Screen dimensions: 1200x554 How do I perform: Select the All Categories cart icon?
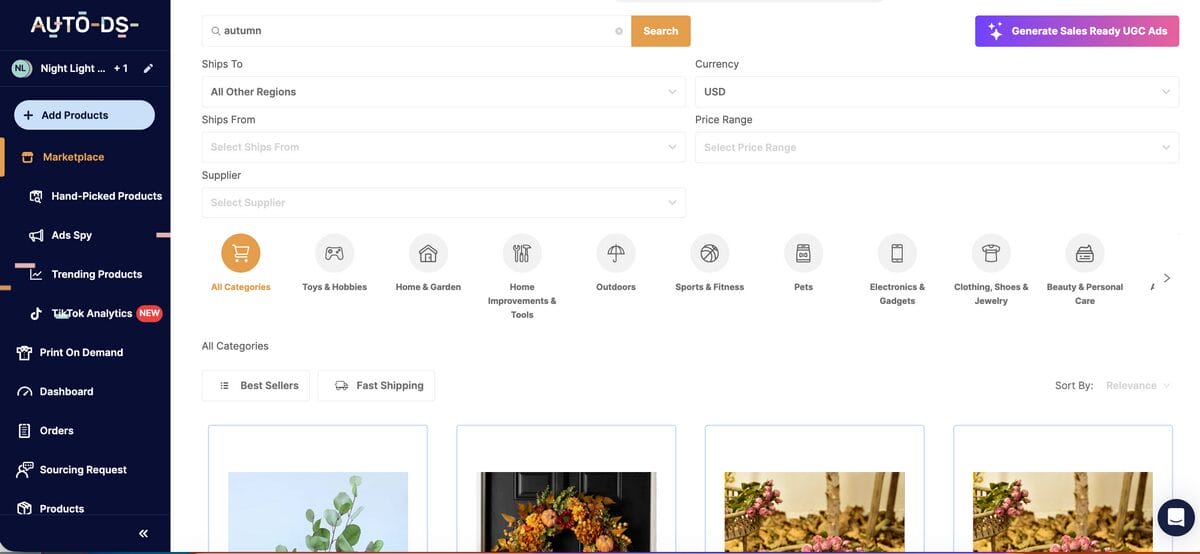click(x=240, y=253)
